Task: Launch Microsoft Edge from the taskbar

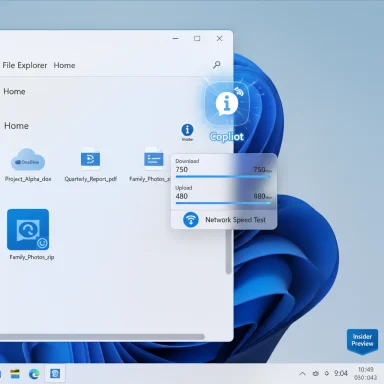Action: [34, 374]
